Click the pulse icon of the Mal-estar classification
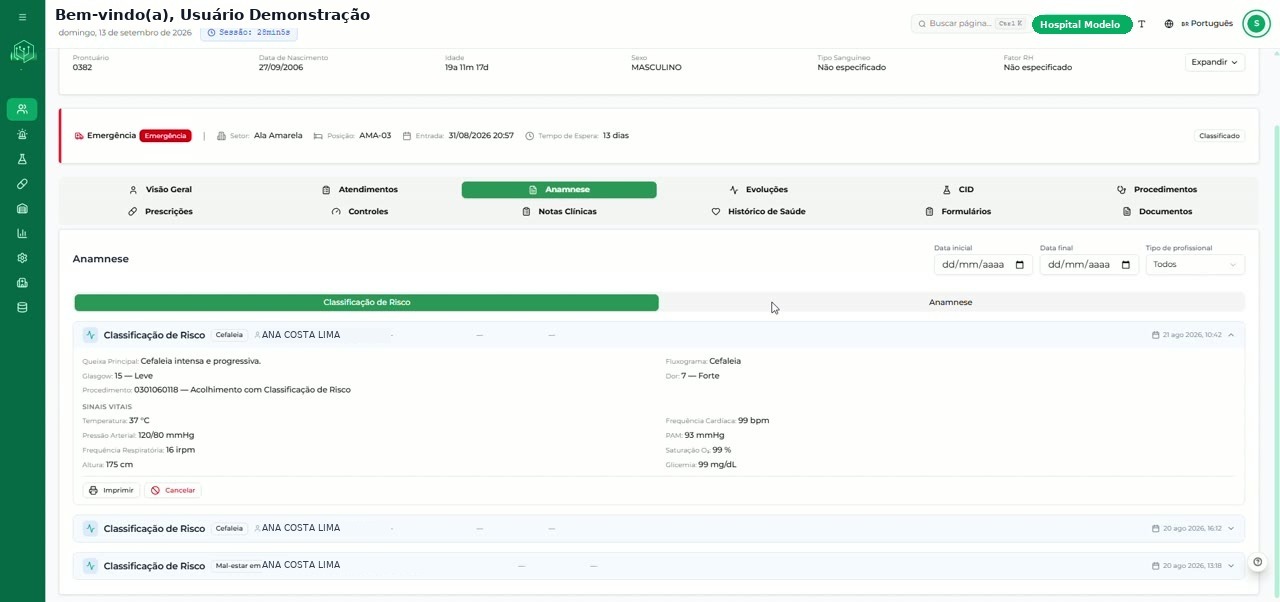 pos(90,566)
